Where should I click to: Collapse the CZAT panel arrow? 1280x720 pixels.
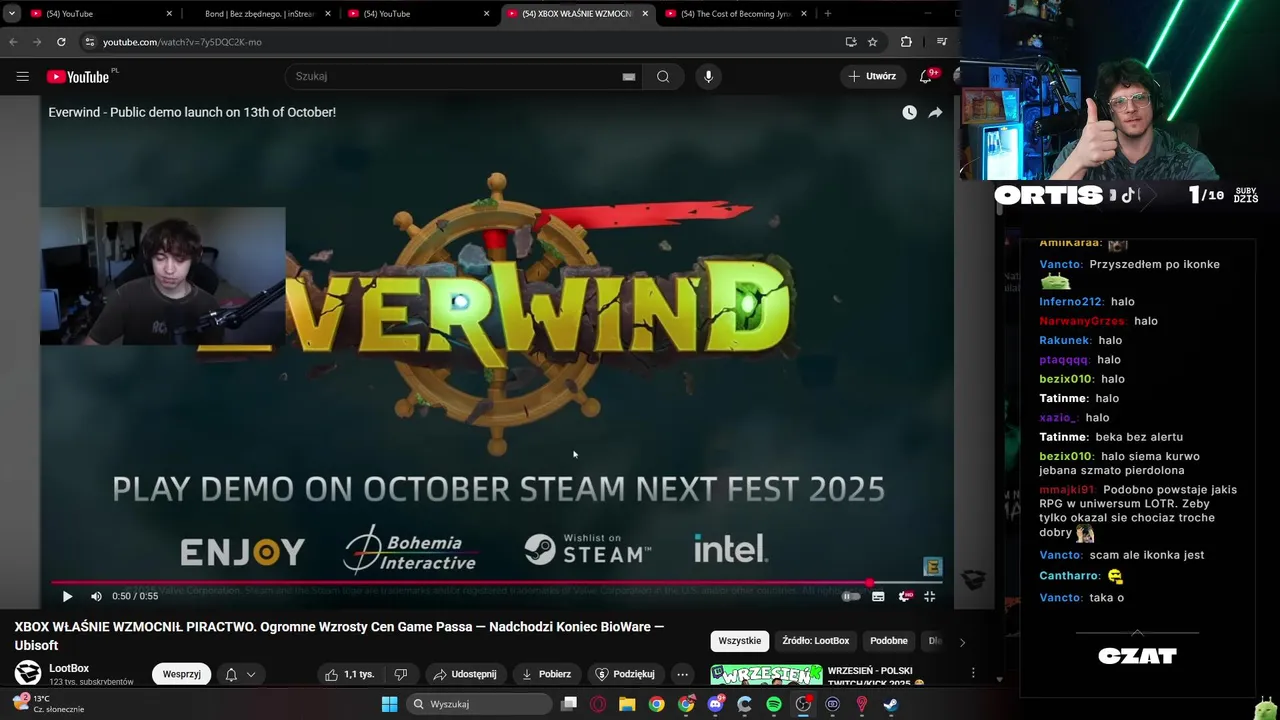pos(1137,632)
